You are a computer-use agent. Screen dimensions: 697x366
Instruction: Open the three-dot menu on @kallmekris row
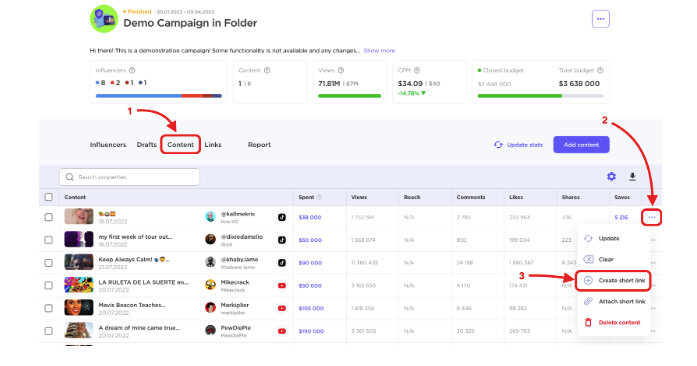(x=652, y=217)
